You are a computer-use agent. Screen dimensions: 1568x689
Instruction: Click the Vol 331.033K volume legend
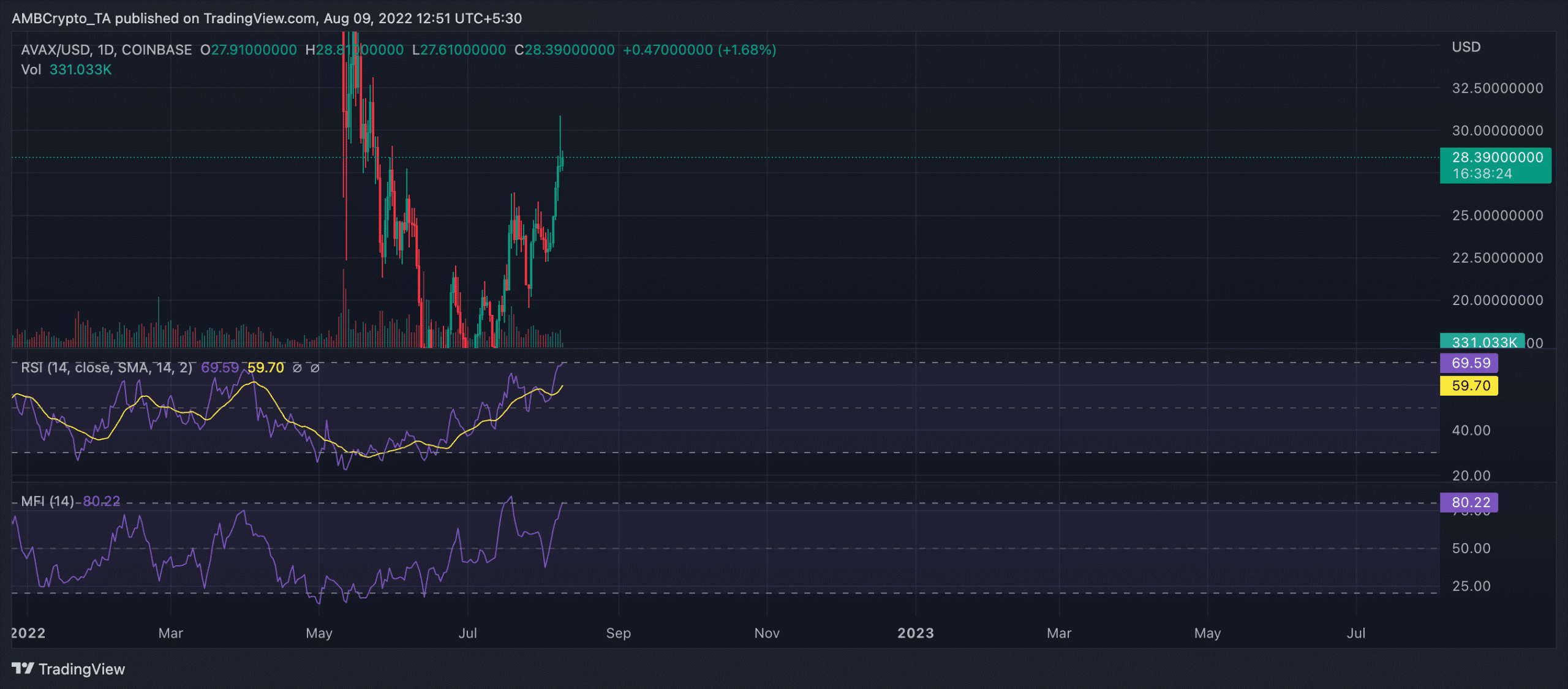click(x=66, y=70)
